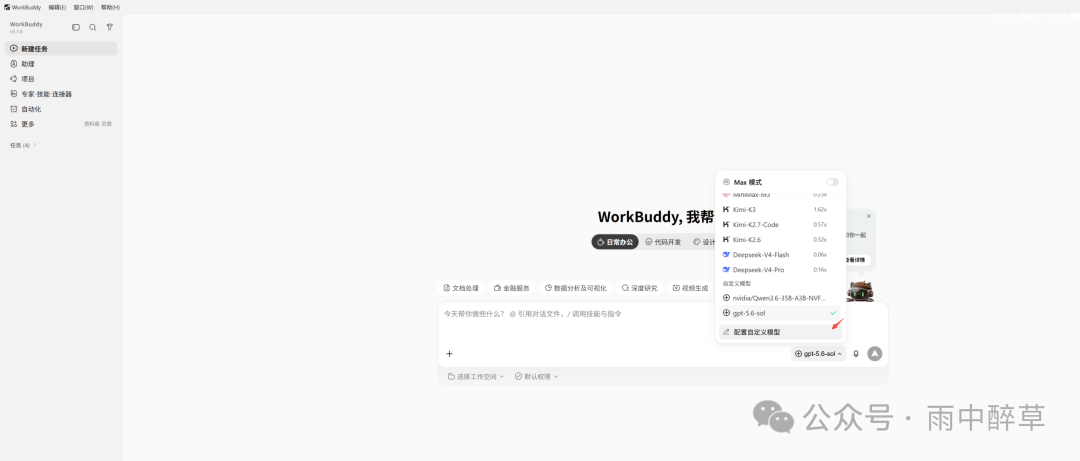The height and width of the screenshot is (461, 1080).
Task: Choose the 文档处理 quick chip
Action: [x=461, y=288]
